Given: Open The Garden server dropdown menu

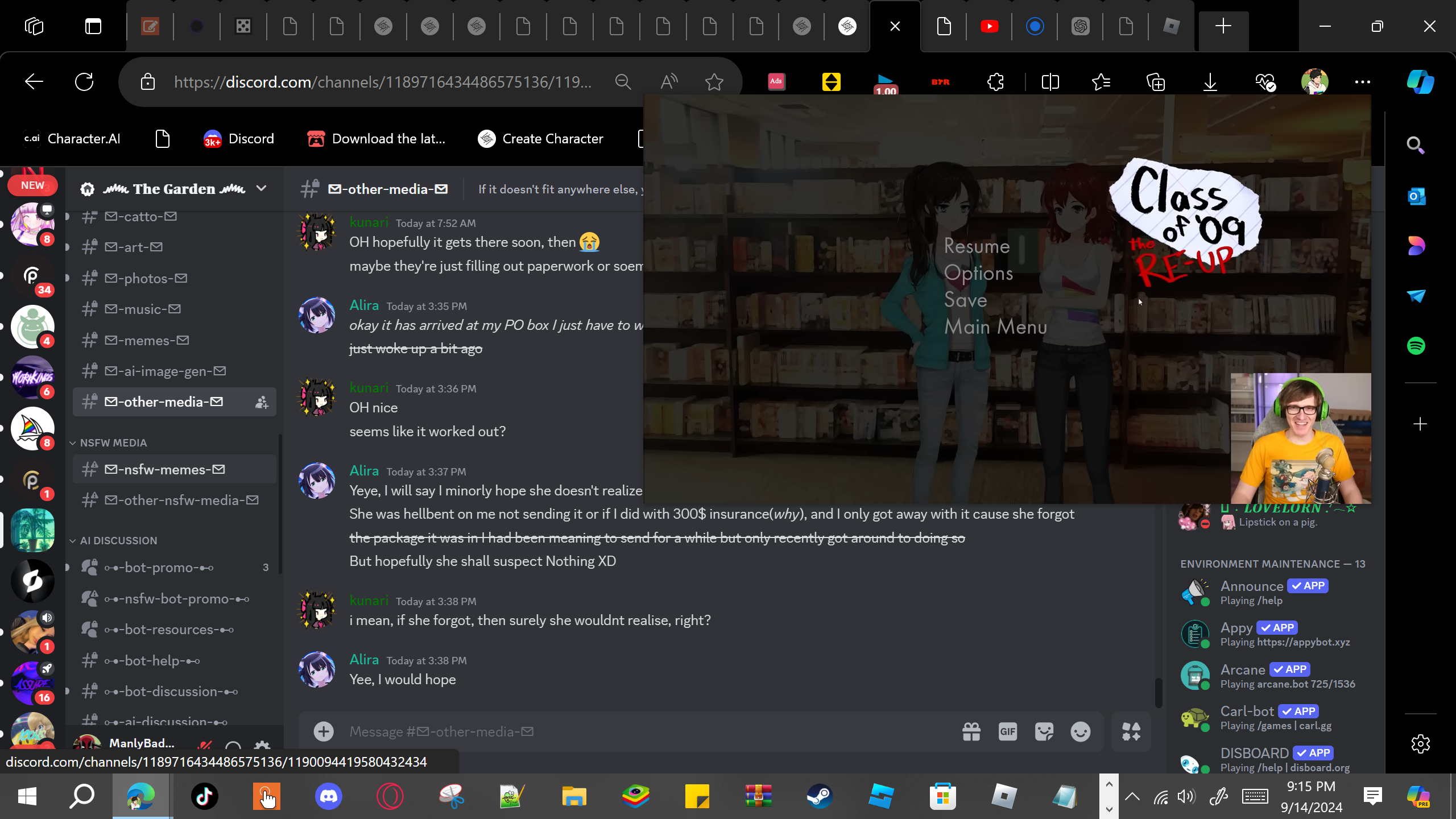Looking at the screenshot, I should tap(261, 189).
